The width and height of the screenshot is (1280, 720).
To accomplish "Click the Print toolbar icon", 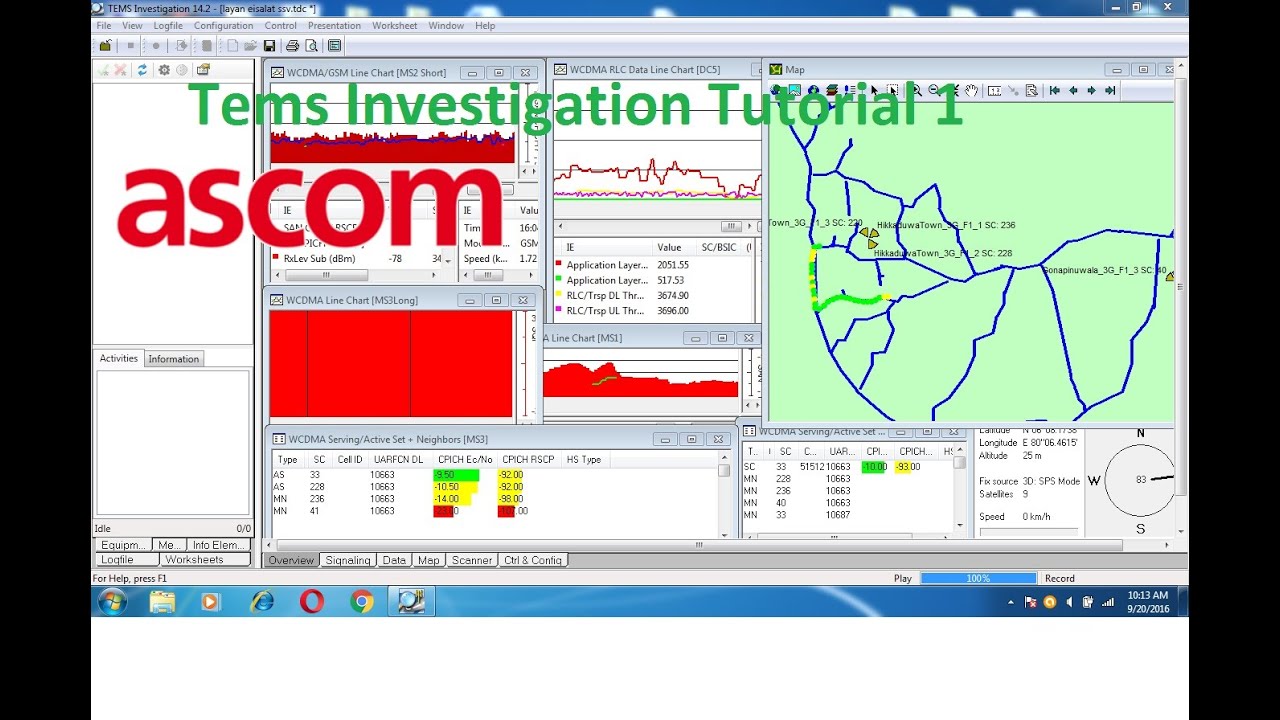I will click(x=293, y=45).
